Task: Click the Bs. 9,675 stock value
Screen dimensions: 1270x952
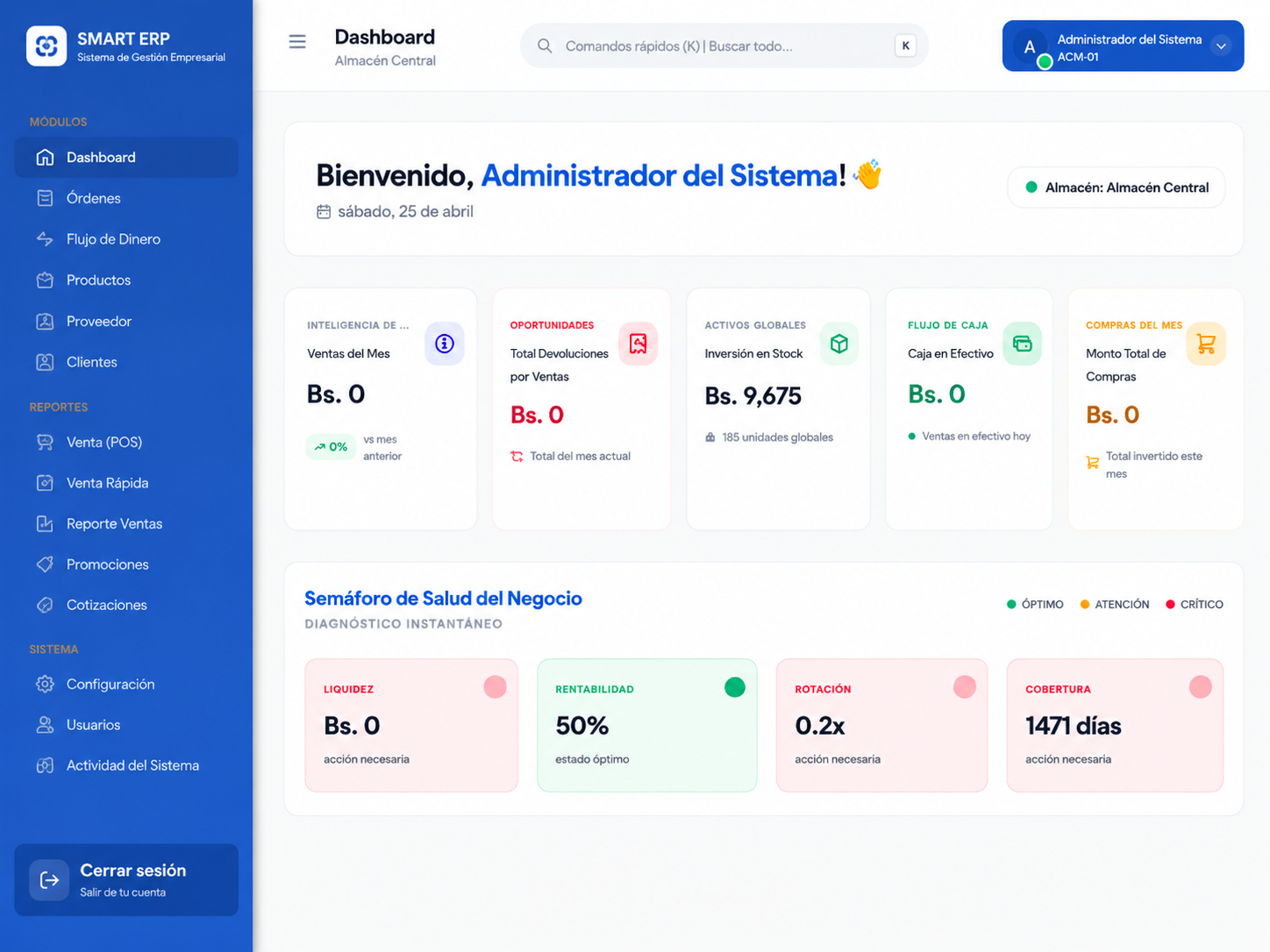Action: point(753,396)
